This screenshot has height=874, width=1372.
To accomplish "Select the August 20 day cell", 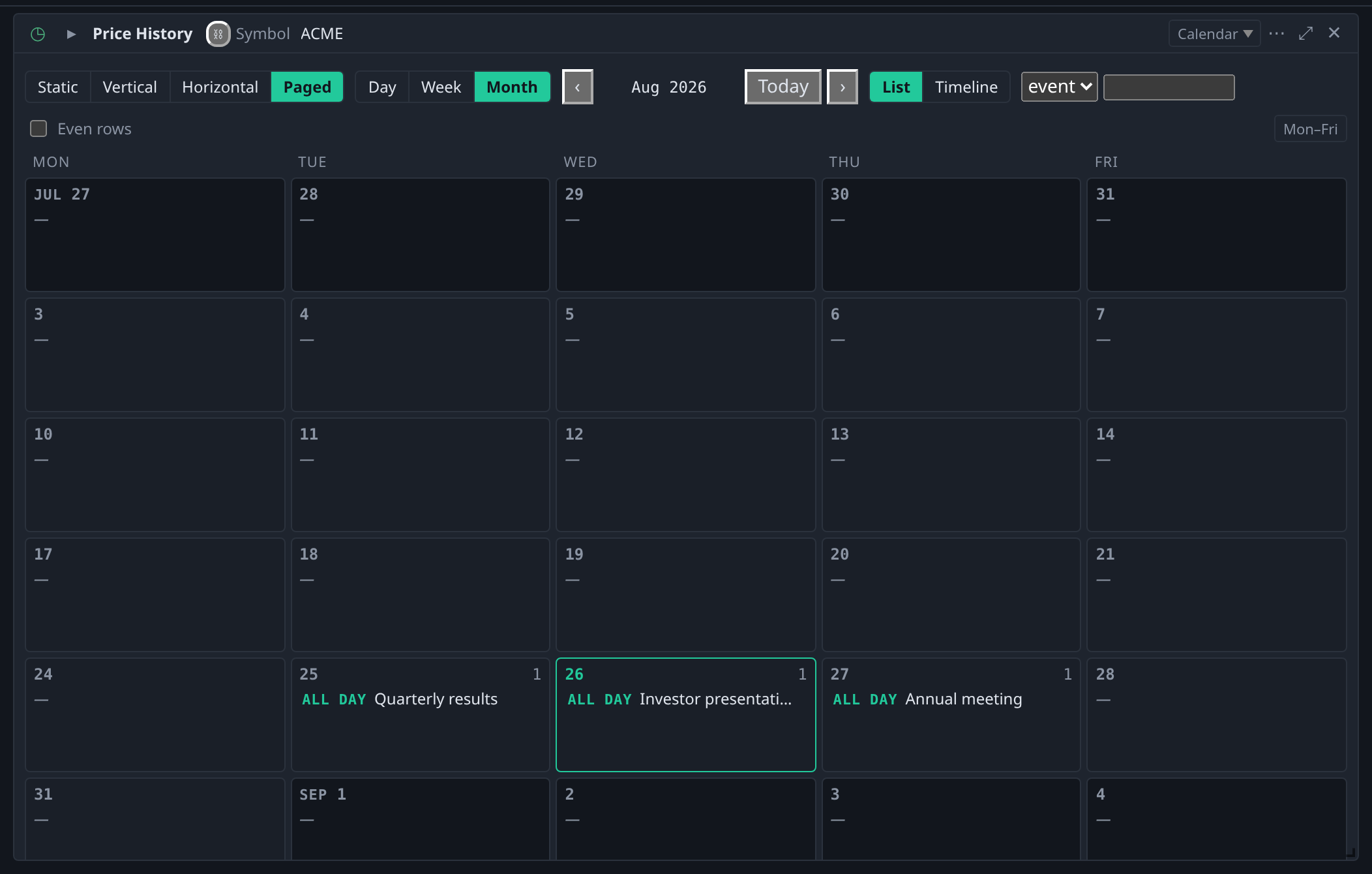I will click(x=951, y=595).
